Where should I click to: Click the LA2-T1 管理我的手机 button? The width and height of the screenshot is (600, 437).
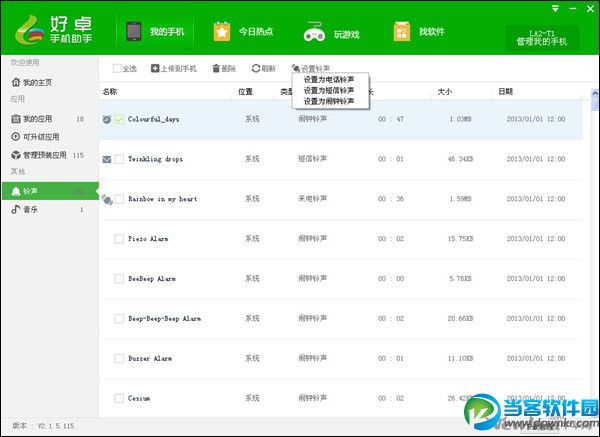coord(542,38)
